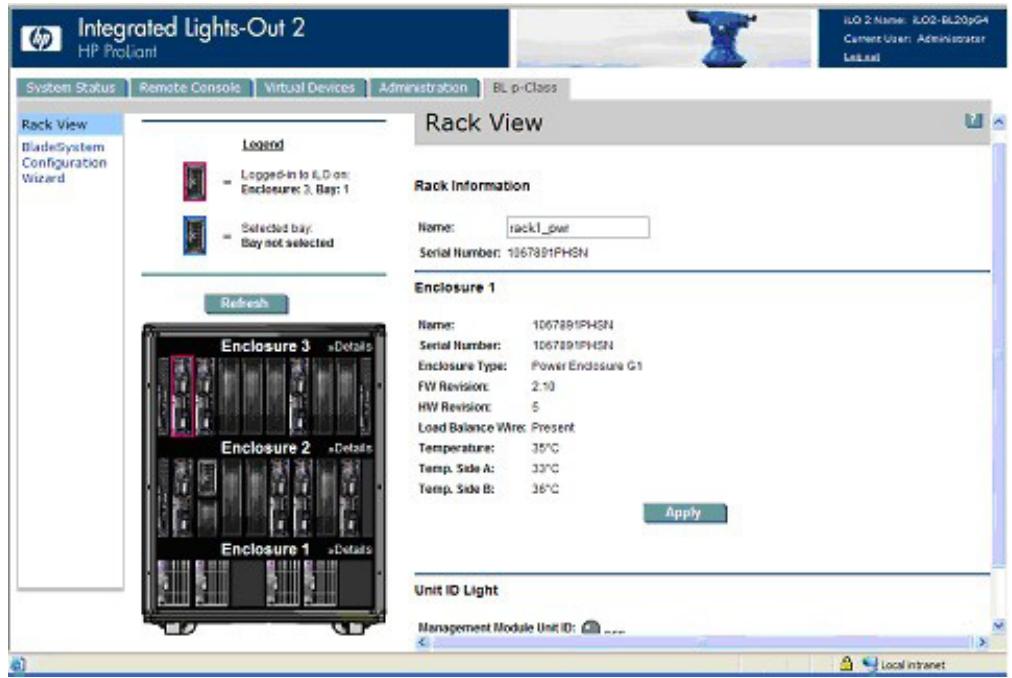Click the Rack Information heading
1012x678 pixels.
472,186
